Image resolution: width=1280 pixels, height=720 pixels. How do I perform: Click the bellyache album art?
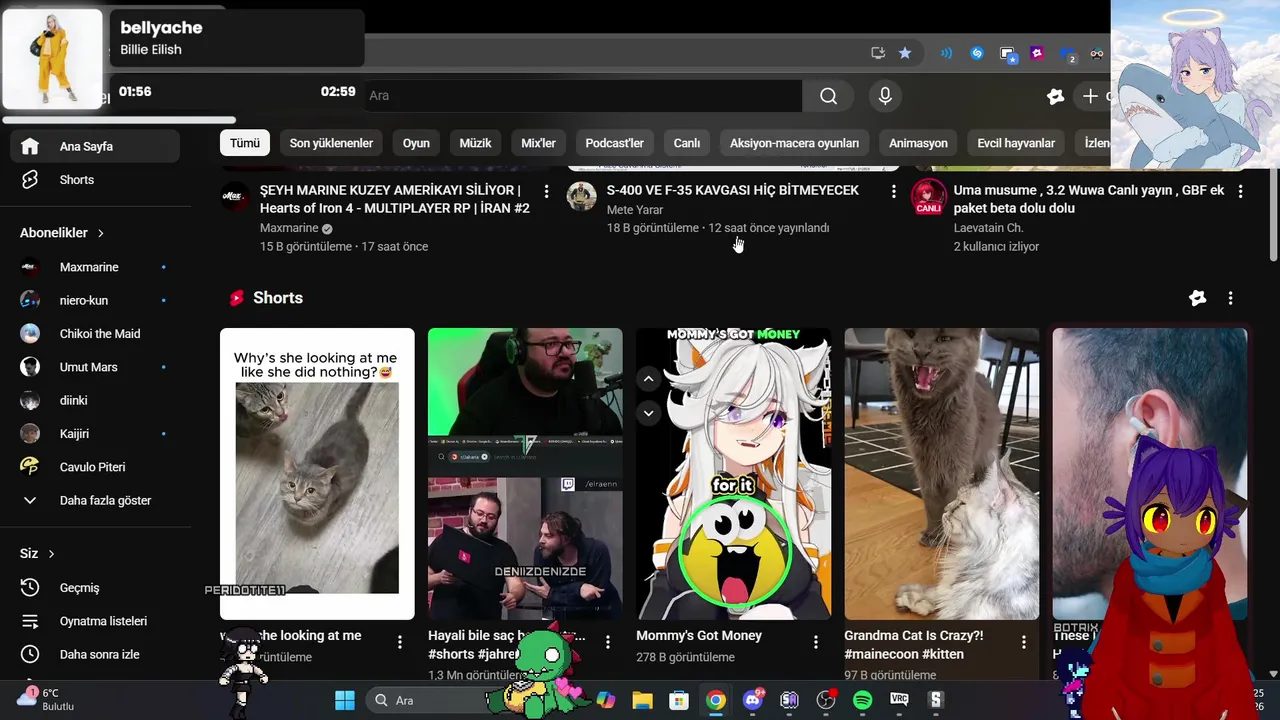click(53, 59)
